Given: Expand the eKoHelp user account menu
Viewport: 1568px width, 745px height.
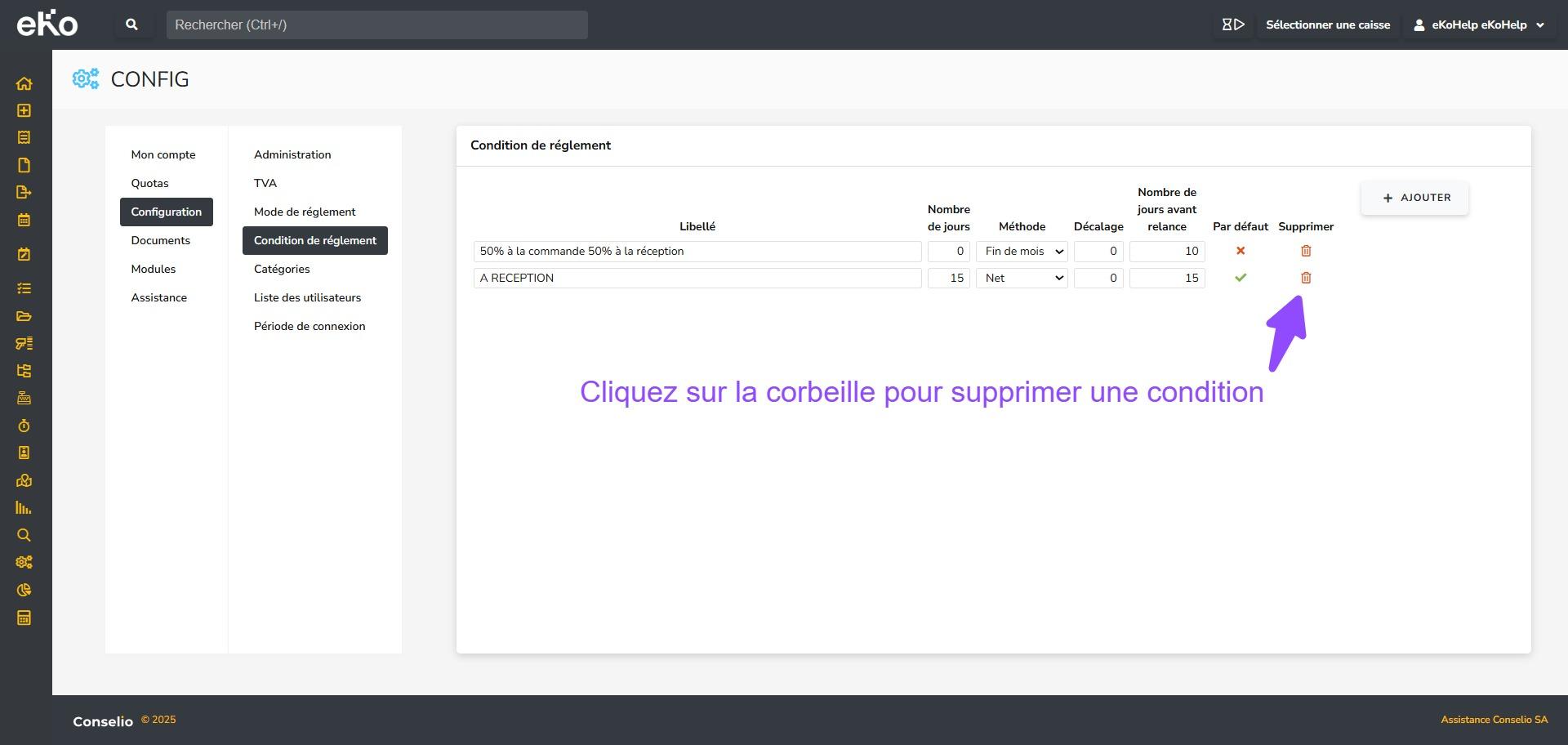Looking at the screenshot, I should pos(1478,25).
